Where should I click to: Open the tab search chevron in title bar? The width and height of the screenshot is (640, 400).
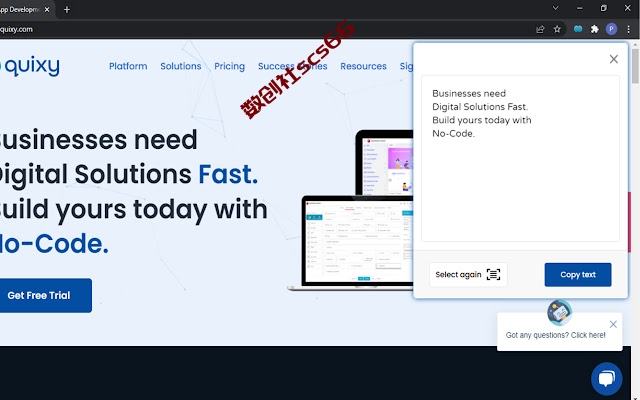pos(556,8)
